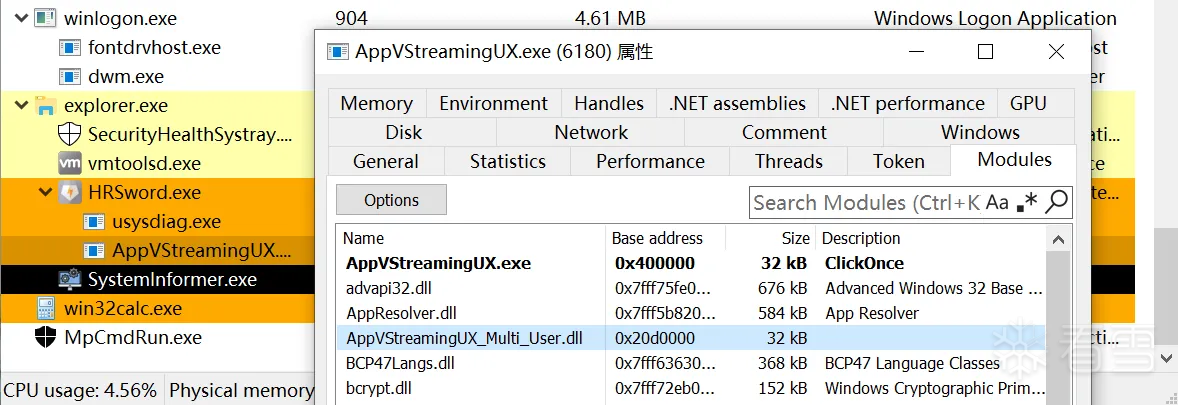
Task: Click the explorer.exe folder icon
Action: point(45,105)
